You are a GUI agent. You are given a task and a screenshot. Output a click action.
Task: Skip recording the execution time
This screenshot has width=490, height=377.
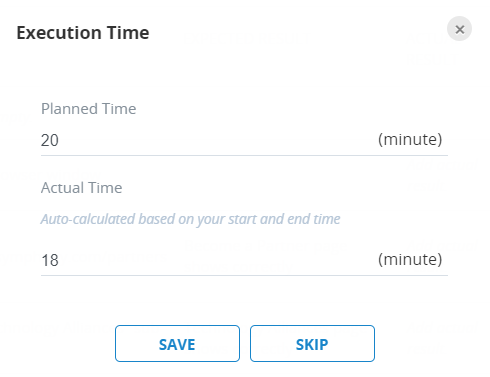312,343
